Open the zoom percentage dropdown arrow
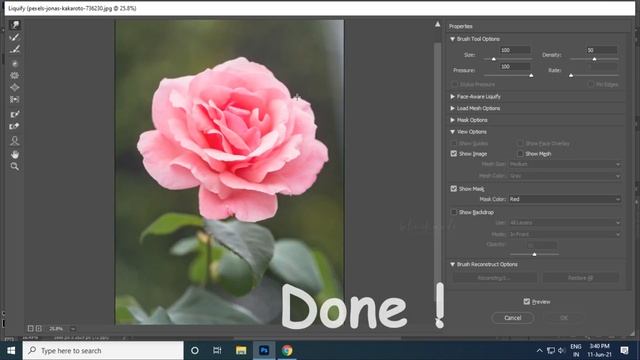The width and height of the screenshot is (640, 360). point(73,329)
